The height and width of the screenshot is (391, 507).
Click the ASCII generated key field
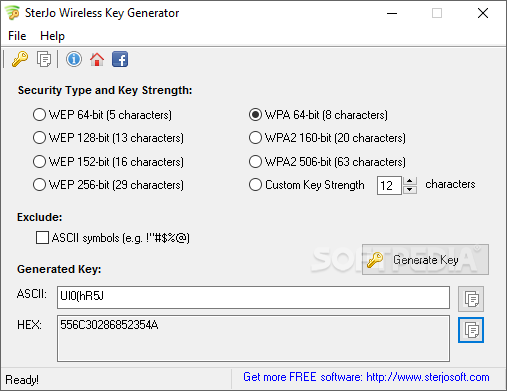[x=253, y=297]
